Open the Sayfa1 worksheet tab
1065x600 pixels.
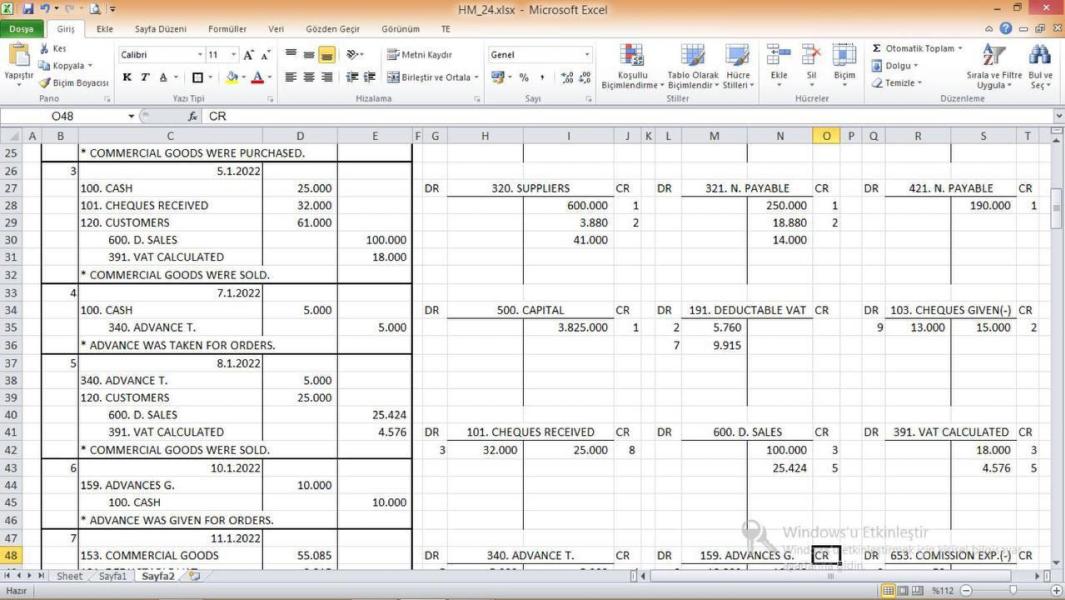[x=112, y=576]
